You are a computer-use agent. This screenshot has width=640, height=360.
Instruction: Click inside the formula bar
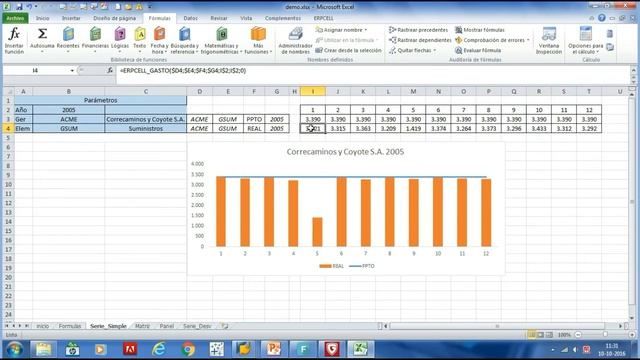(x=373, y=71)
